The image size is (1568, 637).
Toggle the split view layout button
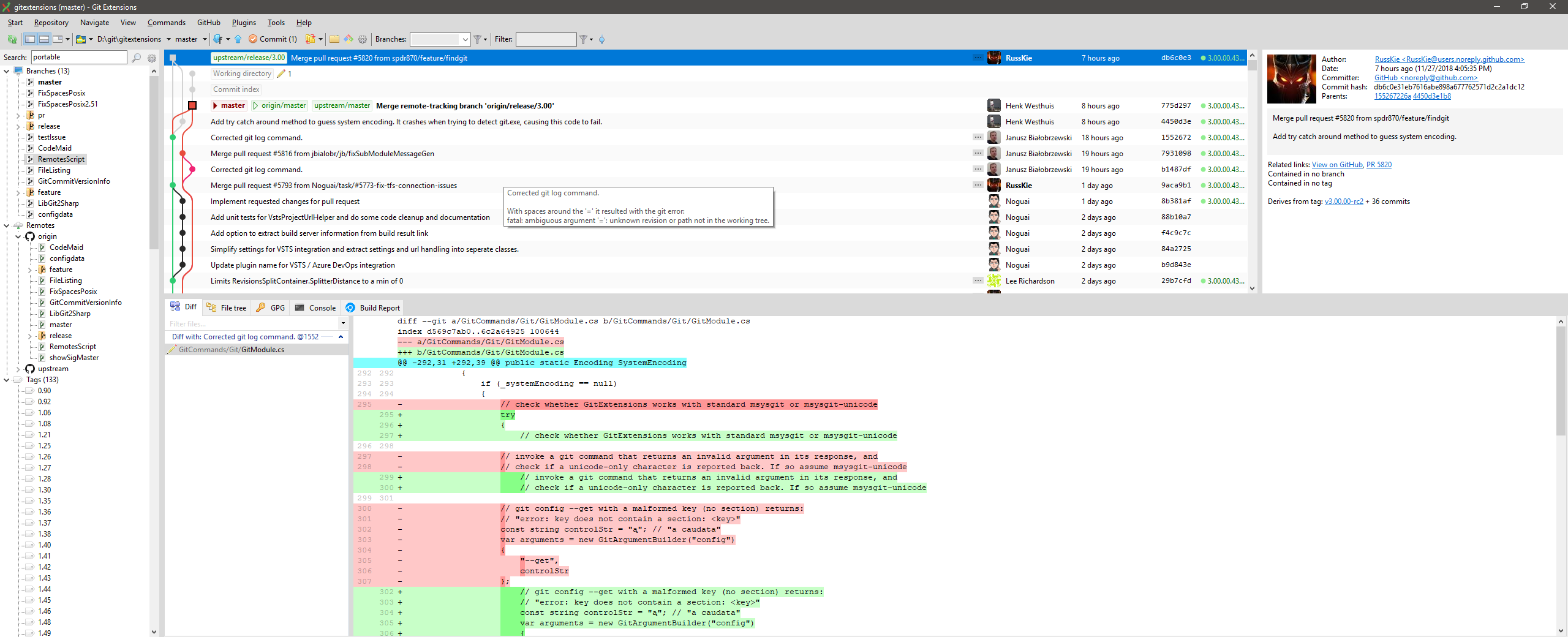tap(44, 39)
